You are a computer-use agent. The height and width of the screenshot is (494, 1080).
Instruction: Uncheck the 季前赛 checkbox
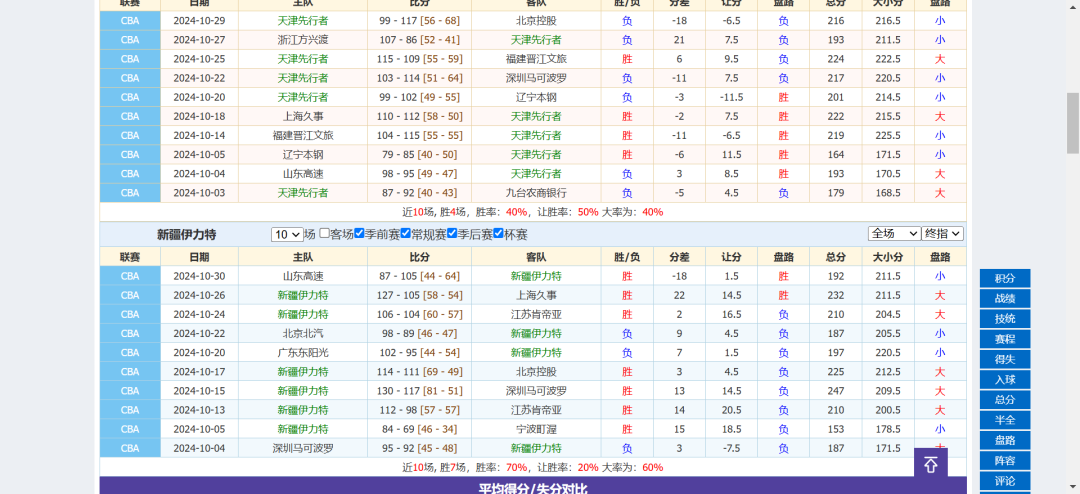click(x=359, y=234)
